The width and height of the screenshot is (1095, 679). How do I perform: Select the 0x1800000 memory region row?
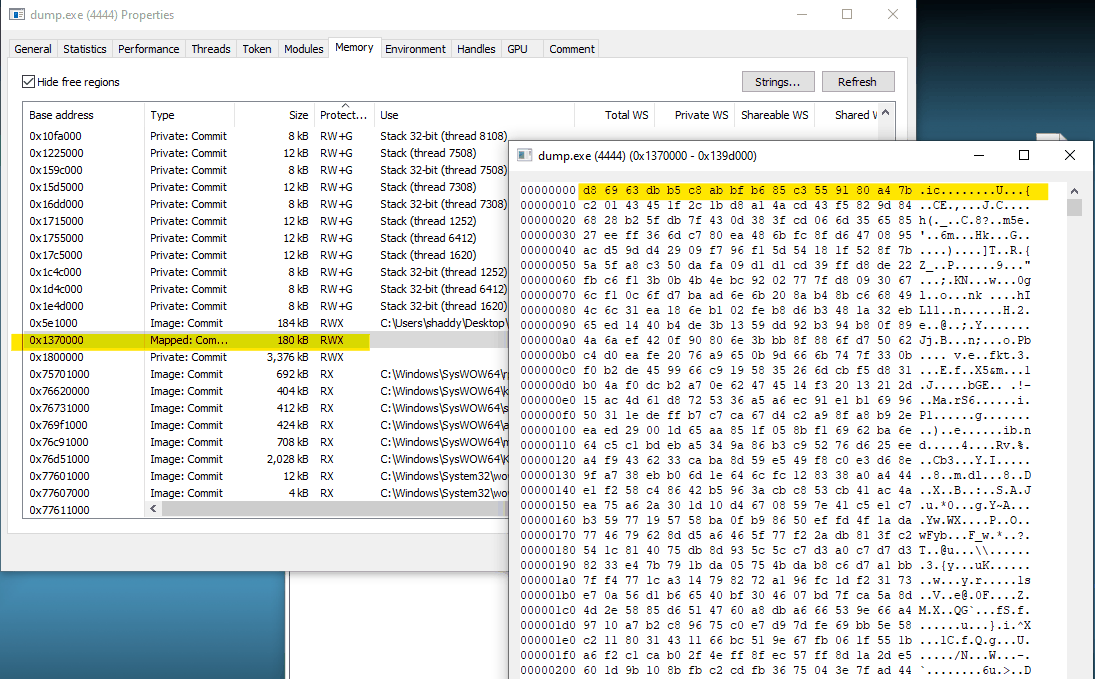(x=265, y=357)
